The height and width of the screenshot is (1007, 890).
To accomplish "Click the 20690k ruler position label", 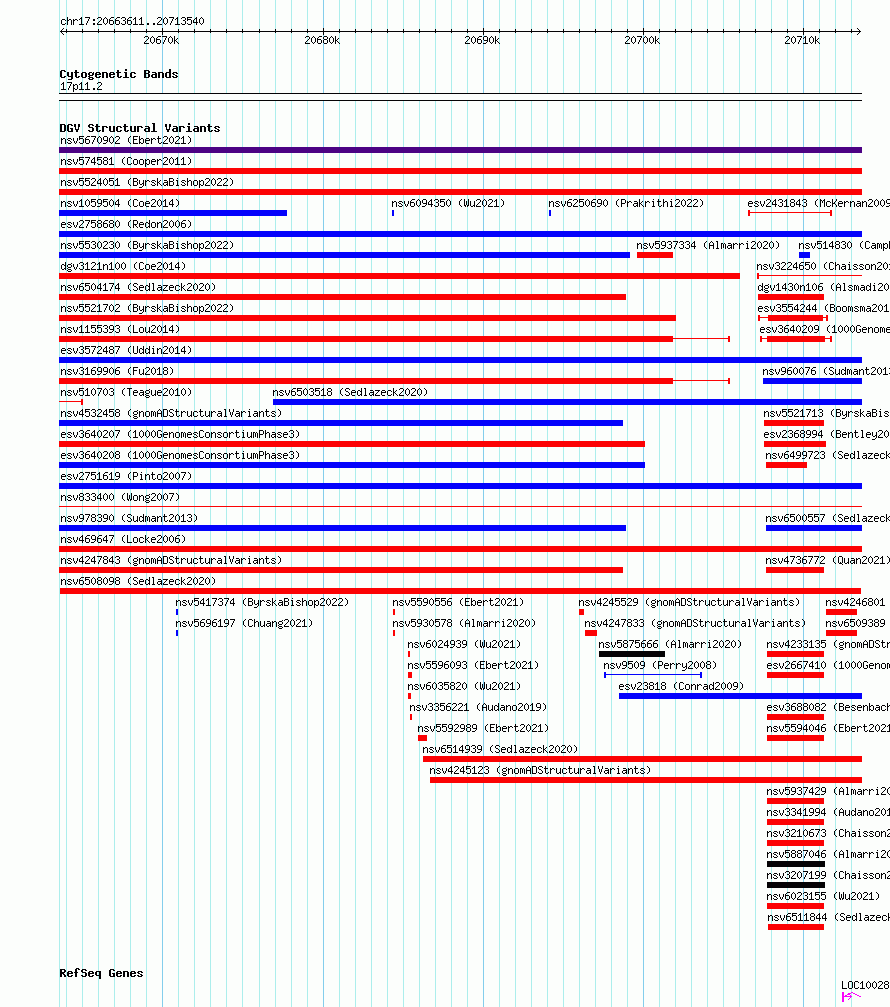I will pos(482,40).
